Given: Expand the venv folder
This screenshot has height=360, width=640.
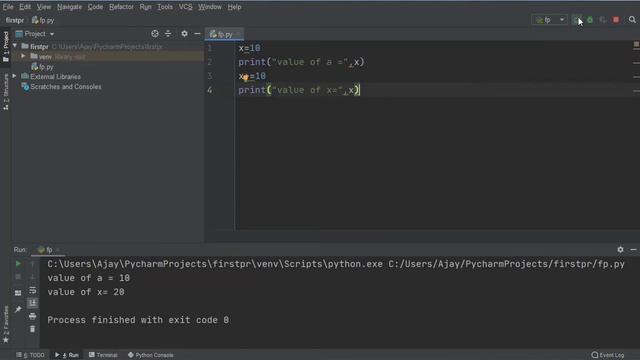Looking at the screenshot, I should (23, 56).
